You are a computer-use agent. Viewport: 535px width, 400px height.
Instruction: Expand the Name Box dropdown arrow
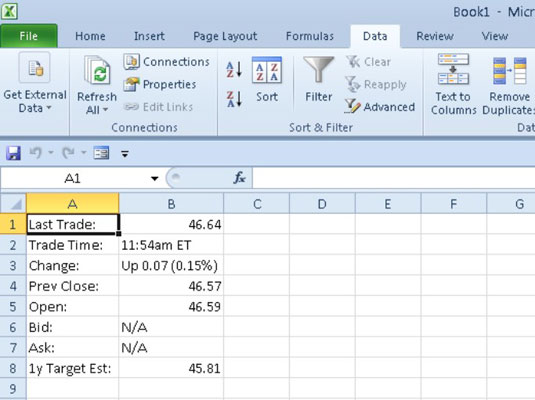click(155, 178)
